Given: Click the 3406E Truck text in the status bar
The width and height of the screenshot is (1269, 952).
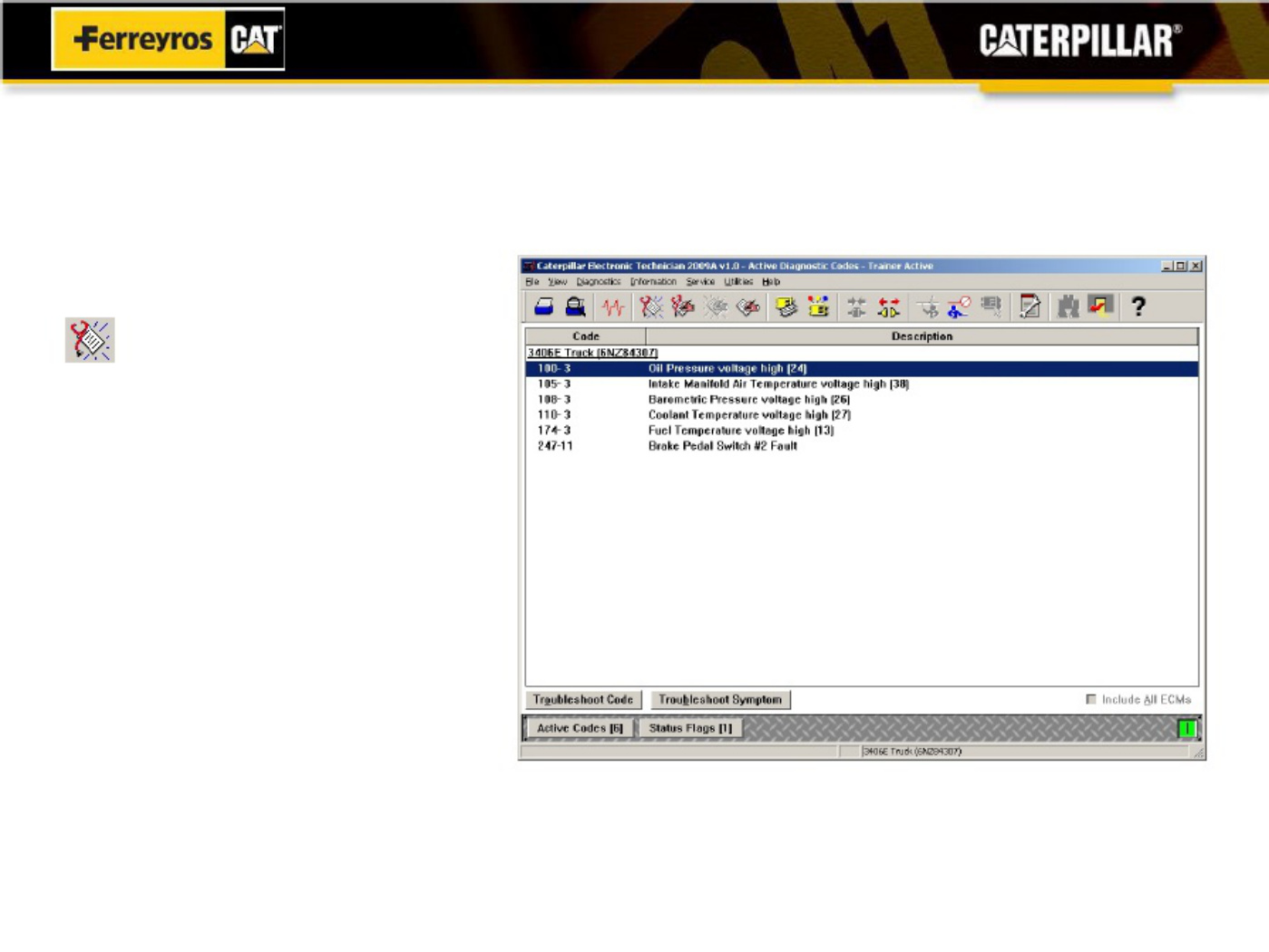Looking at the screenshot, I should click(912, 752).
